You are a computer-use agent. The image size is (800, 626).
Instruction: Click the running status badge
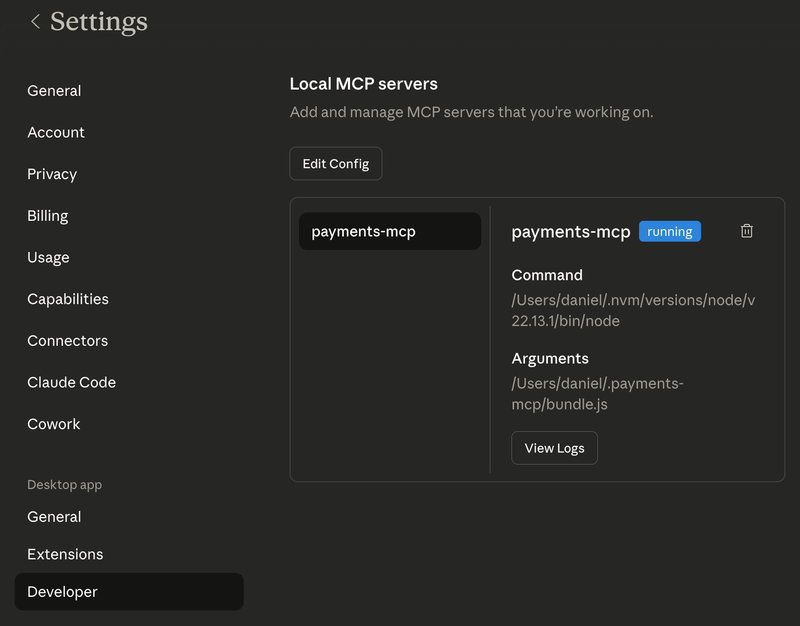tap(670, 232)
